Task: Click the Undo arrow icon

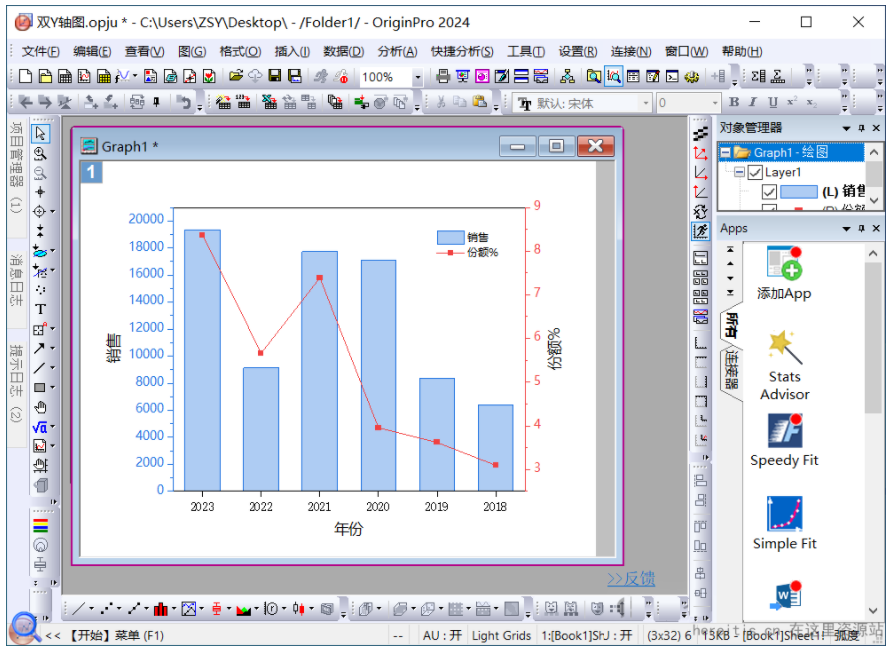Action: pos(184,102)
